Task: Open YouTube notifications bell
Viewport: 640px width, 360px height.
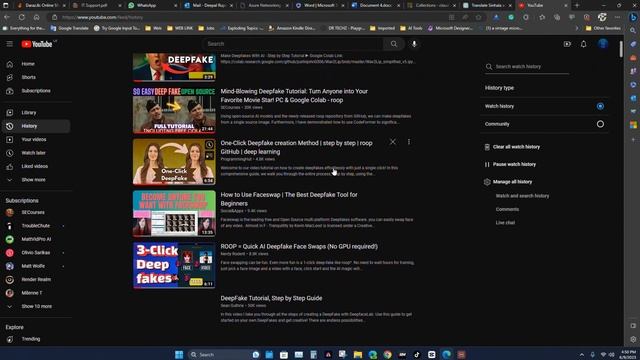Action: click(584, 44)
